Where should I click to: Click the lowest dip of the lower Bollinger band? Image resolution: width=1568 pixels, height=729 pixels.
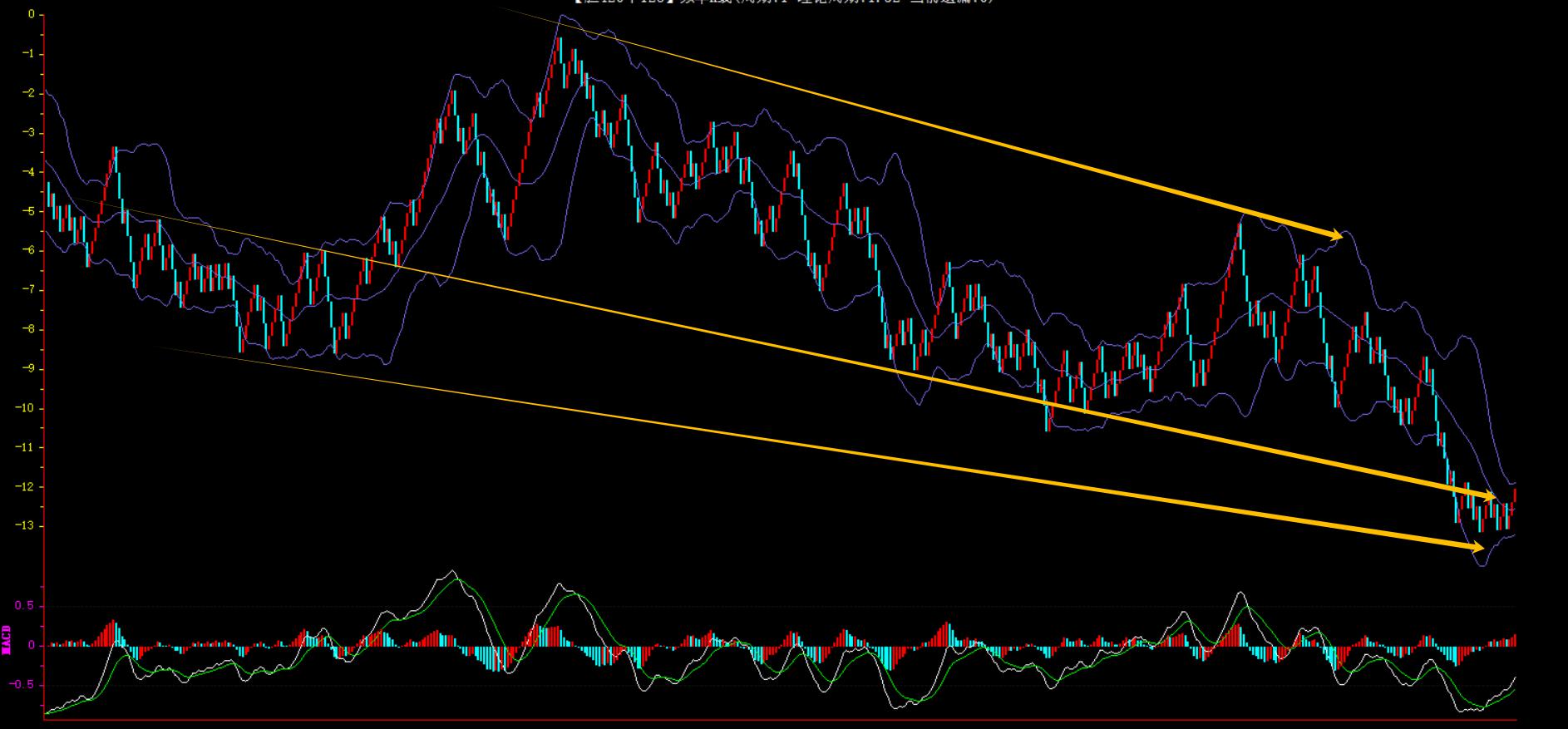(x=1482, y=565)
